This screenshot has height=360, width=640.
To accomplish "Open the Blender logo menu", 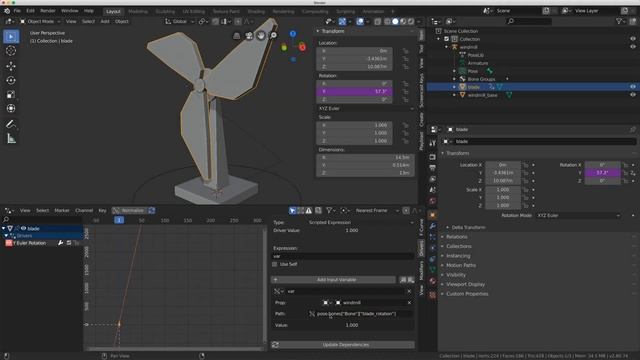I will (x=7, y=11).
